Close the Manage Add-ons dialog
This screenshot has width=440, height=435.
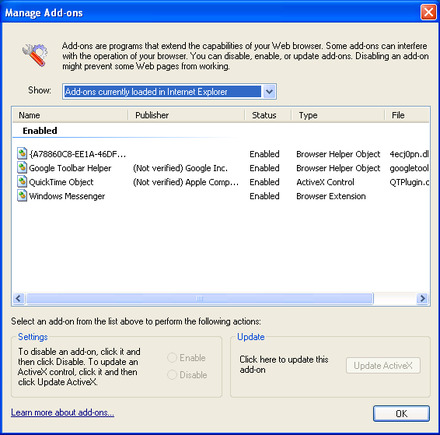pyautogui.click(x=428, y=12)
